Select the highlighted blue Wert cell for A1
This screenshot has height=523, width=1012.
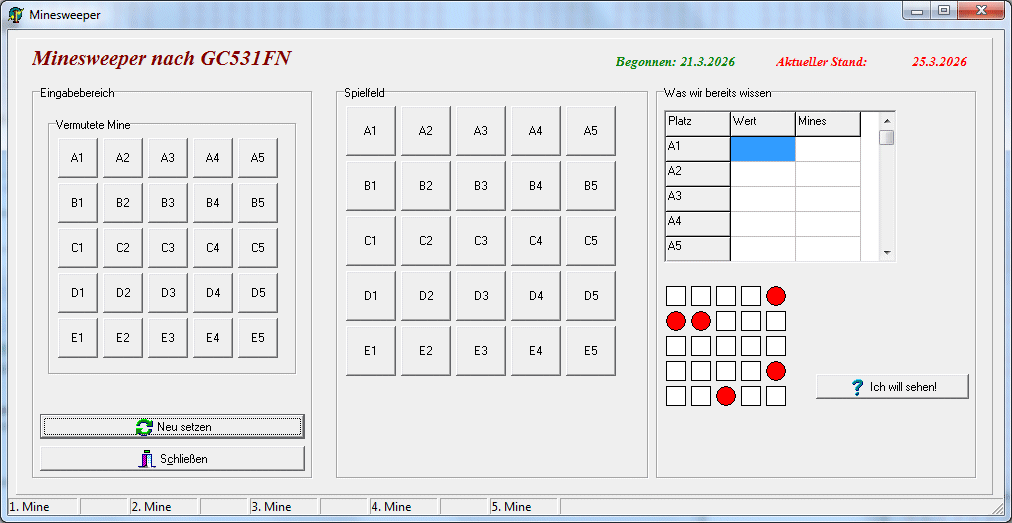762,148
